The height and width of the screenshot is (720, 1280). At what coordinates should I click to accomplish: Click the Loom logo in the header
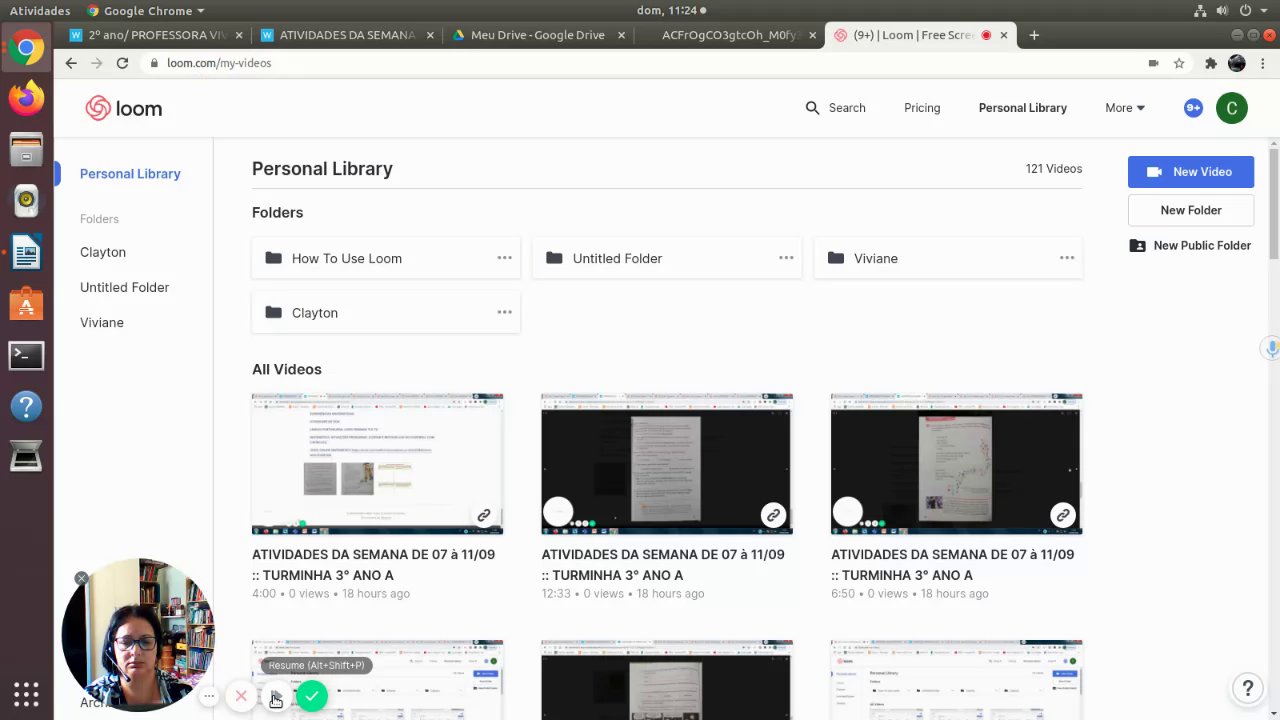pyautogui.click(x=123, y=108)
